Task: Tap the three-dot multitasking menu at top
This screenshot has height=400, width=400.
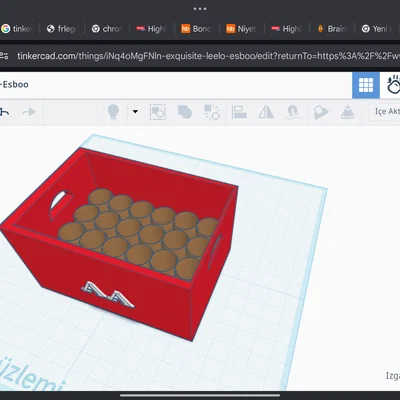Action: point(200,9)
